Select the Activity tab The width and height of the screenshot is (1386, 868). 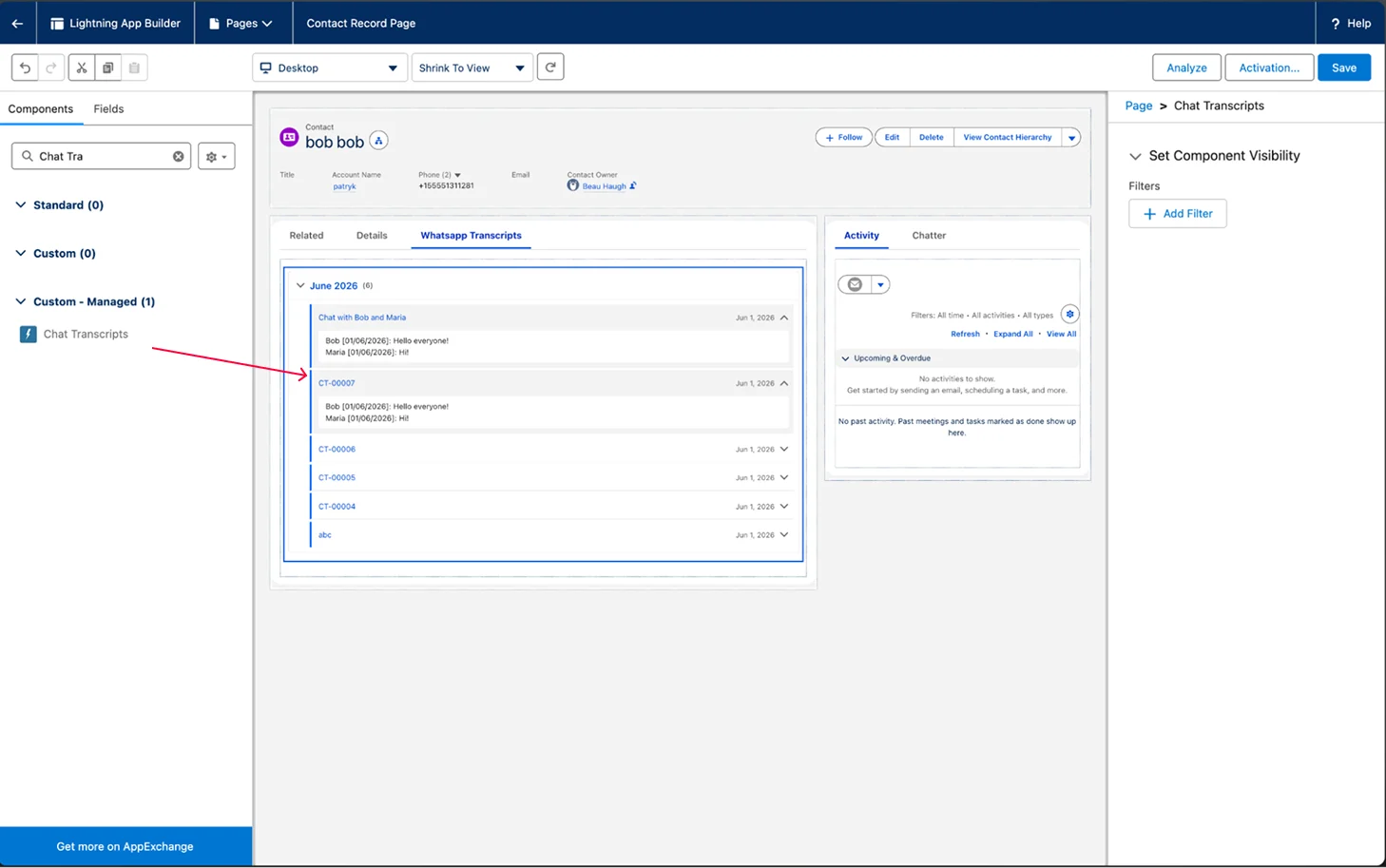pyautogui.click(x=861, y=235)
